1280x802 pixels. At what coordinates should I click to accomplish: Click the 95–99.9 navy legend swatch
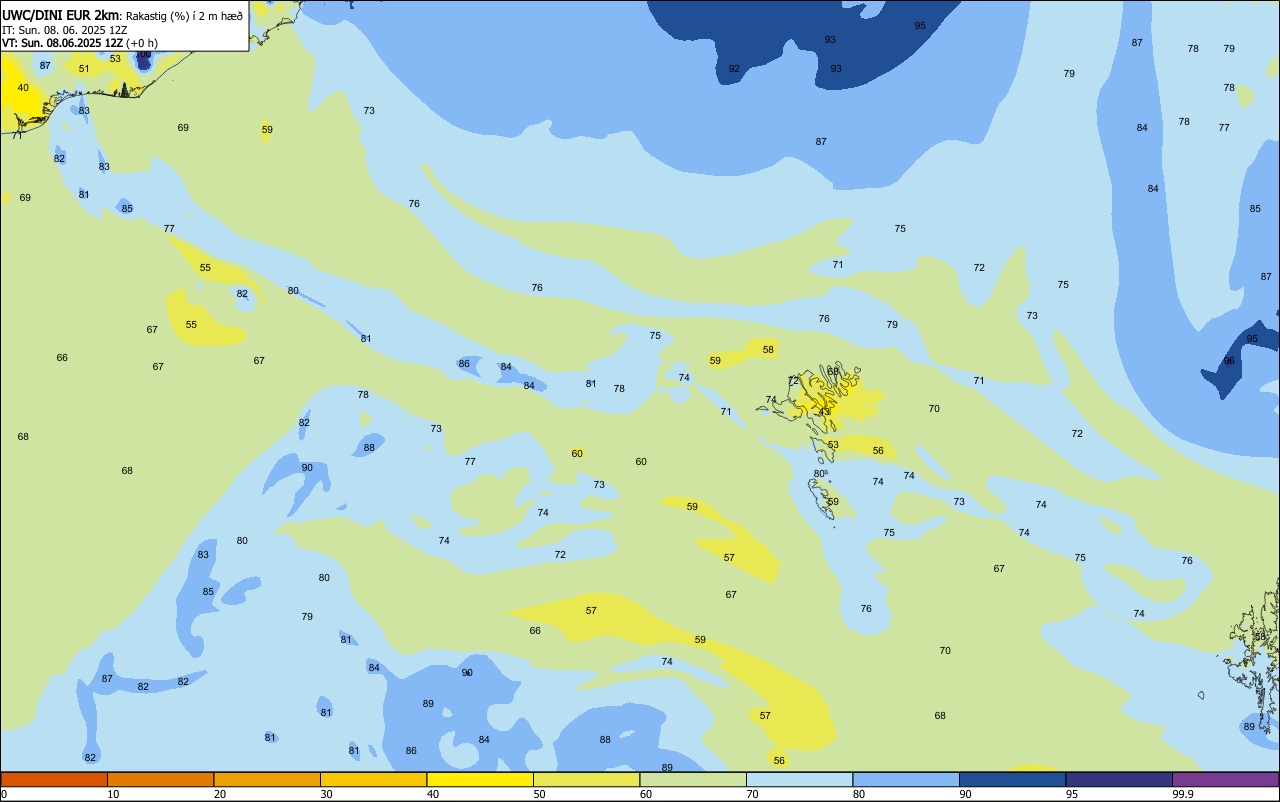coord(1119,779)
